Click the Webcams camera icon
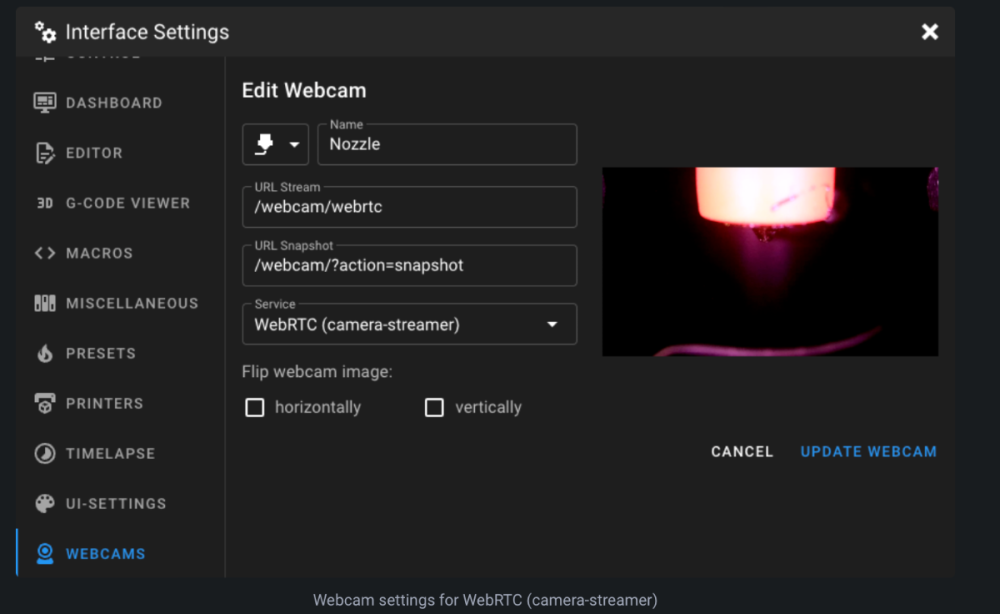Image resolution: width=1000 pixels, height=614 pixels. coord(44,552)
